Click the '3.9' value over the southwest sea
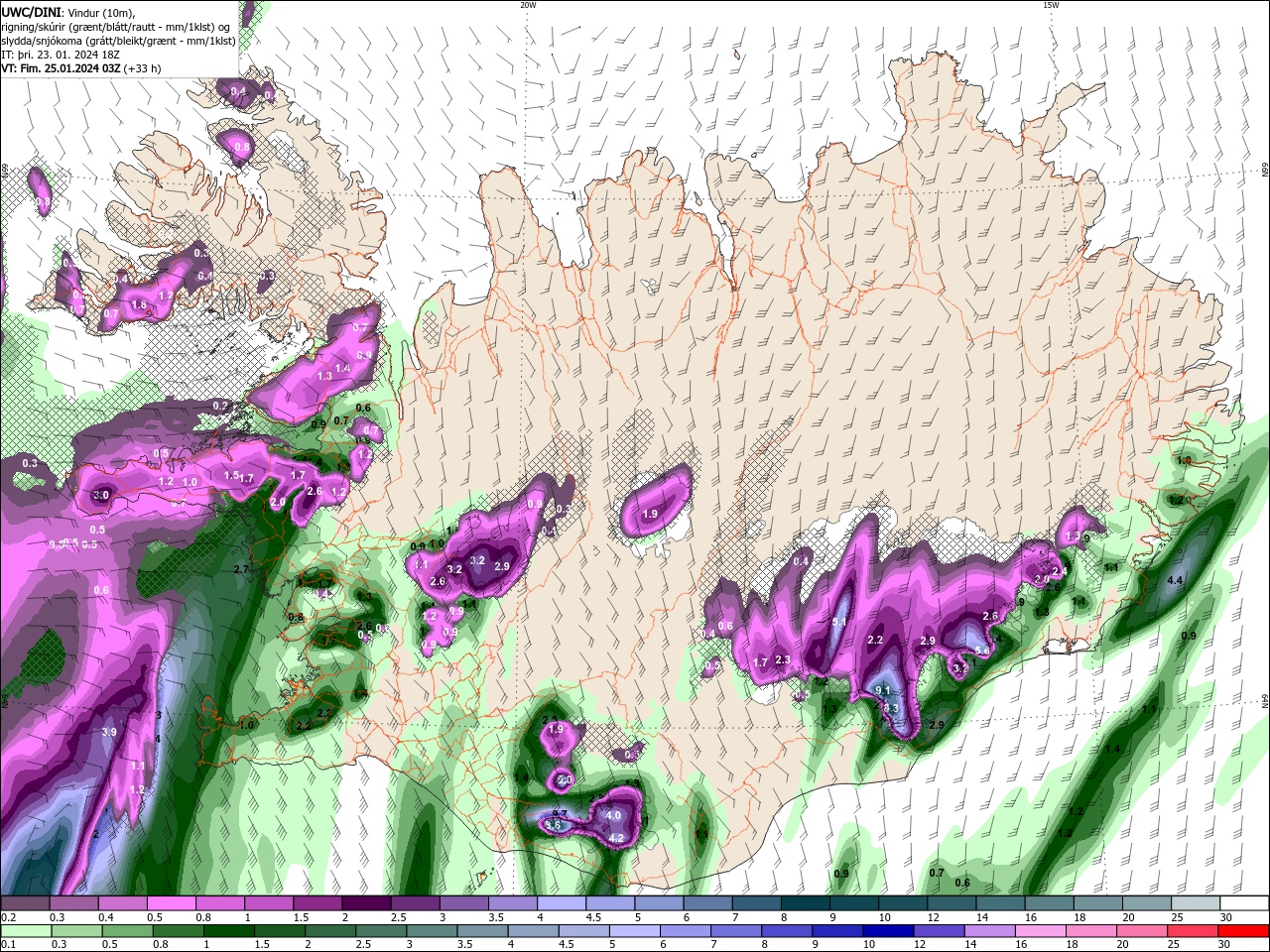The width and height of the screenshot is (1270, 952). (109, 733)
